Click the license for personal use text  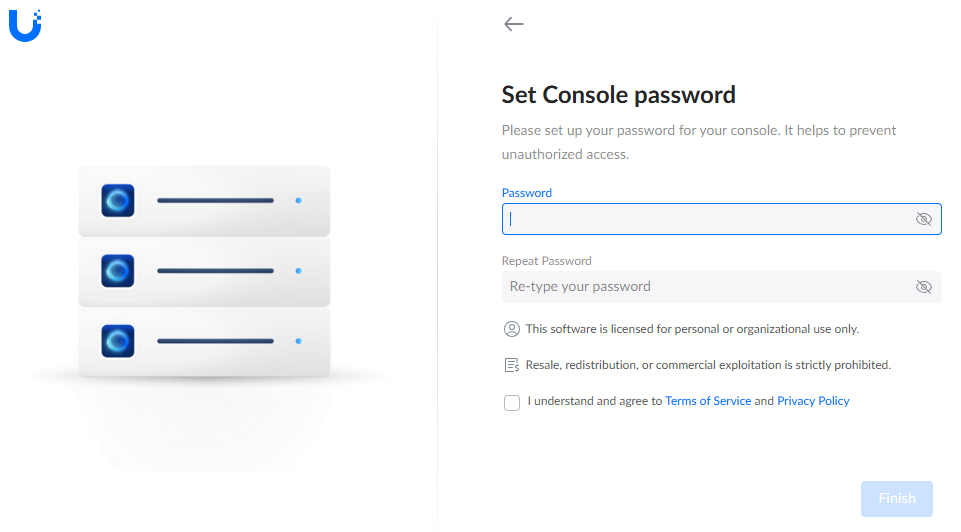coord(692,329)
